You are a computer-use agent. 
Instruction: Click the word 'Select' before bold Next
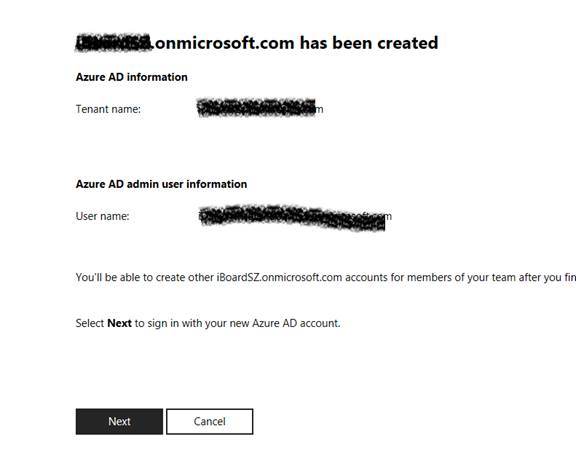pyautogui.click(x=90, y=323)
